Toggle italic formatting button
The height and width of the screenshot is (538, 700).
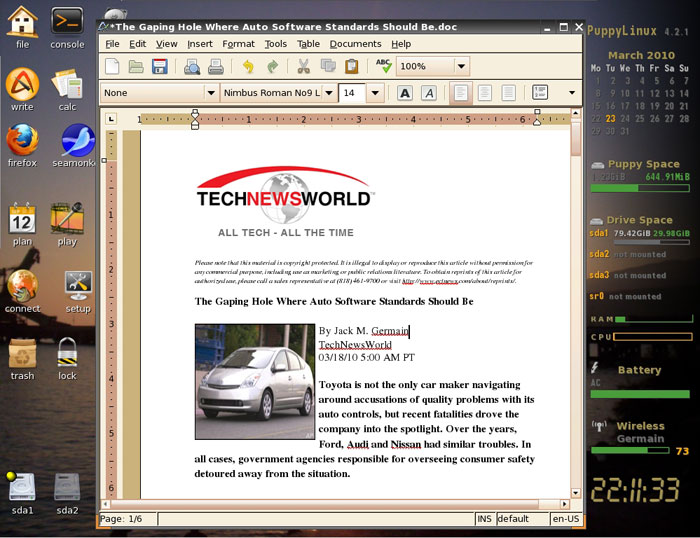point(429,93)
